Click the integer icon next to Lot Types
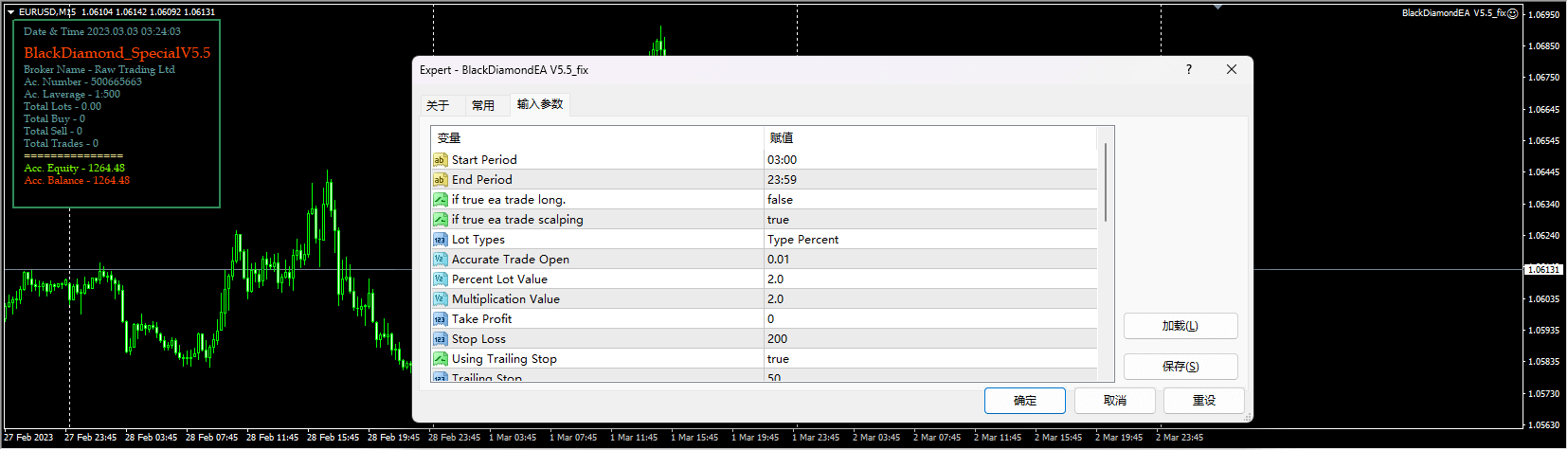Image resolution: width=1568 pixels, height=450 pixels. pos(440,240)
